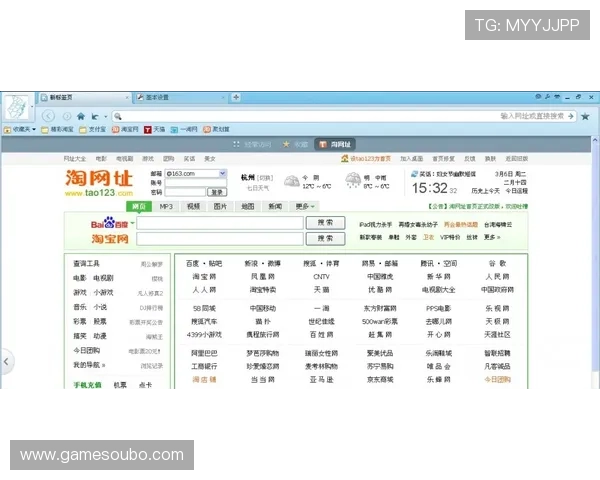Select the 经常访问 new-tab section
Viewport: 600px width, 480px height.
[252, 144]
